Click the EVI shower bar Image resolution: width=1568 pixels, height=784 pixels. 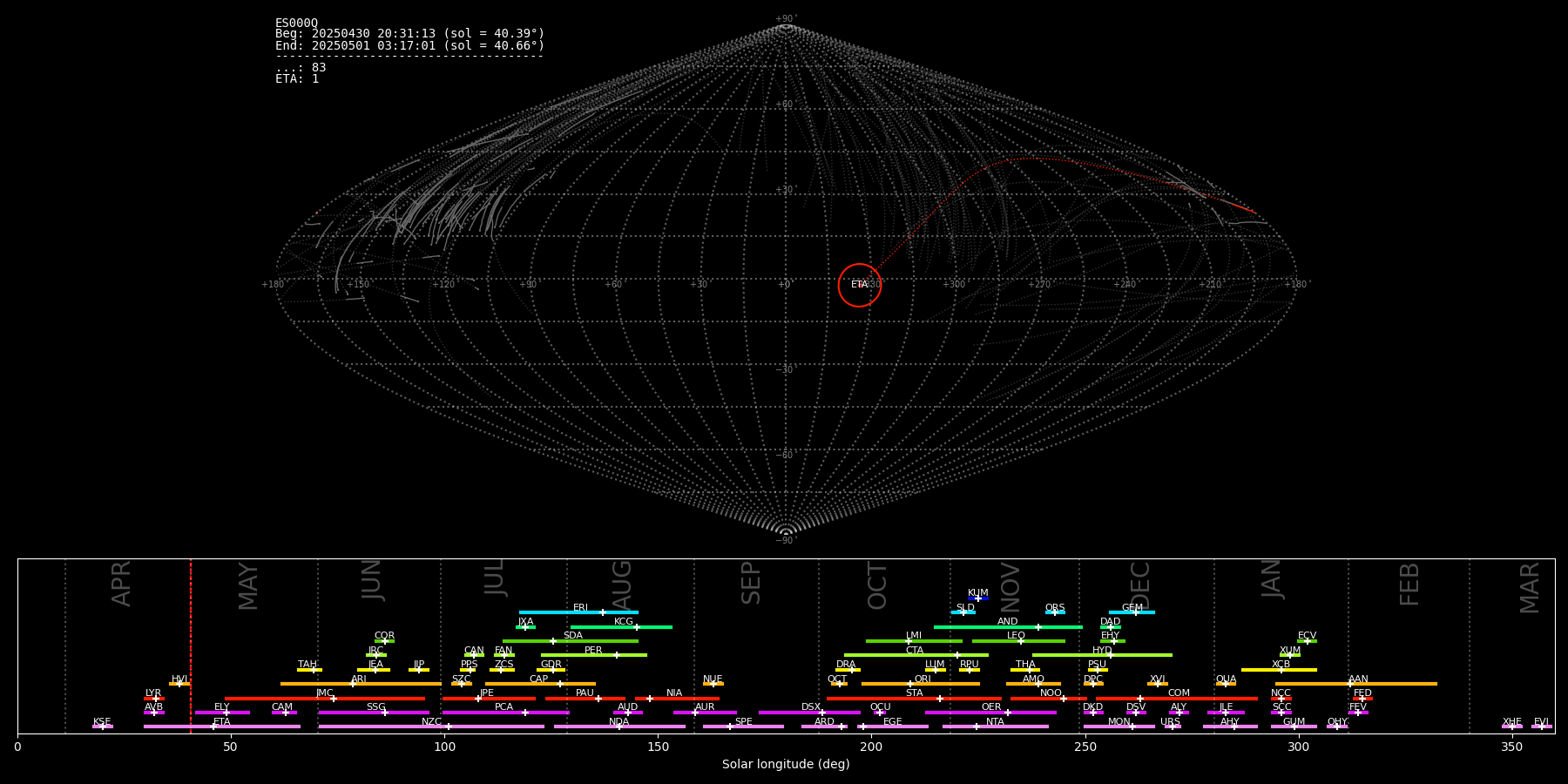[x=1542, y=727]
